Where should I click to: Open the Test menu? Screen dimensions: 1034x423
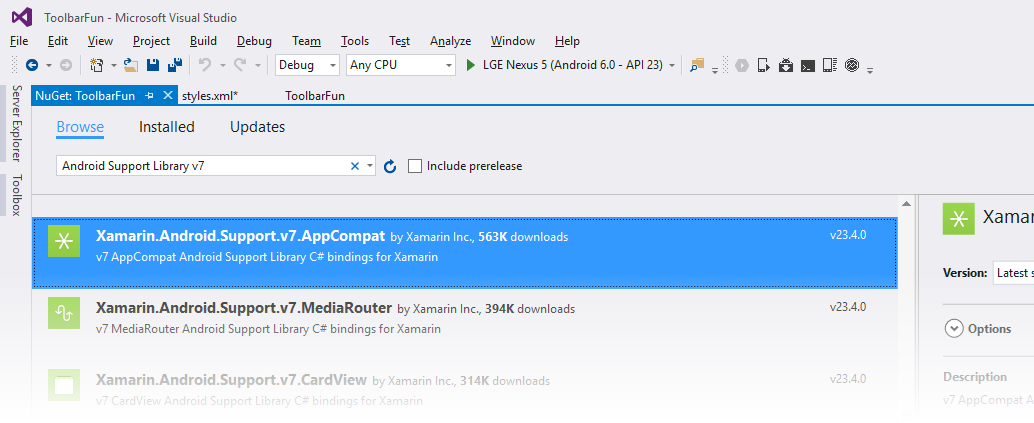tap(400, 41)
